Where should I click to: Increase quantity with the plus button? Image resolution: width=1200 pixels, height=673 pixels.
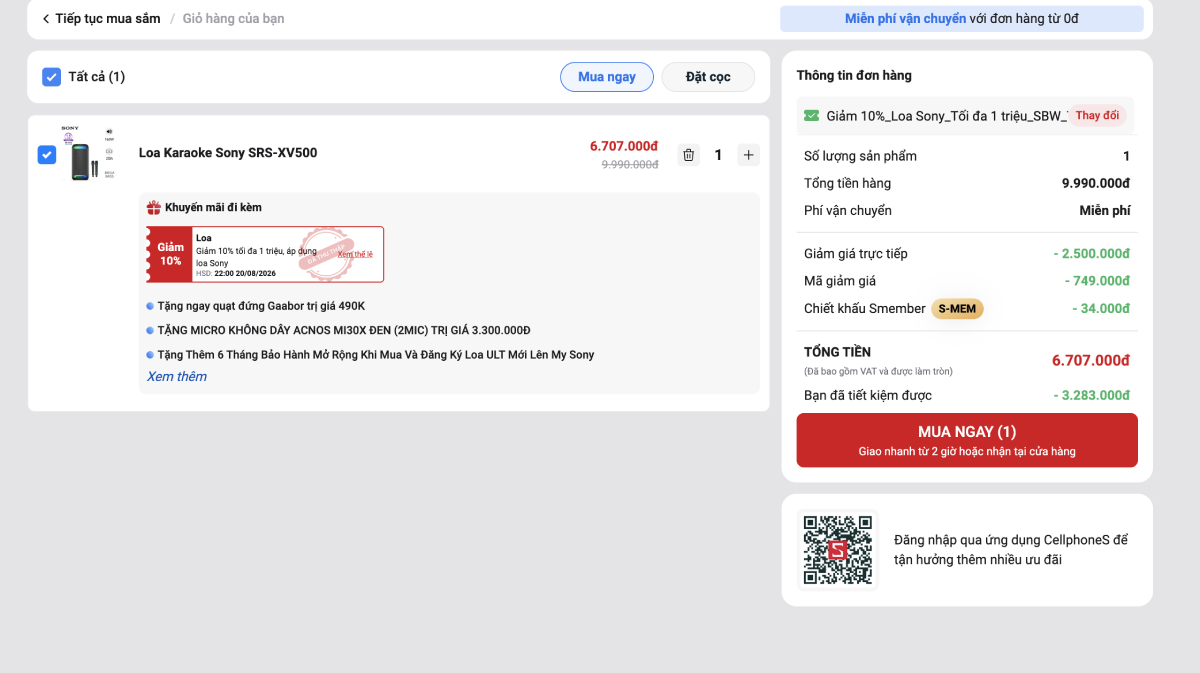click(748, 155)
